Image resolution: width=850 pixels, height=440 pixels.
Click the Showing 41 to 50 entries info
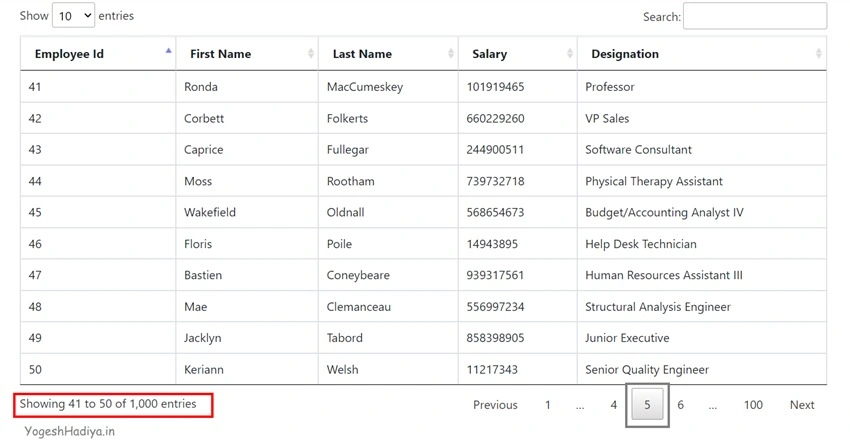108,404
